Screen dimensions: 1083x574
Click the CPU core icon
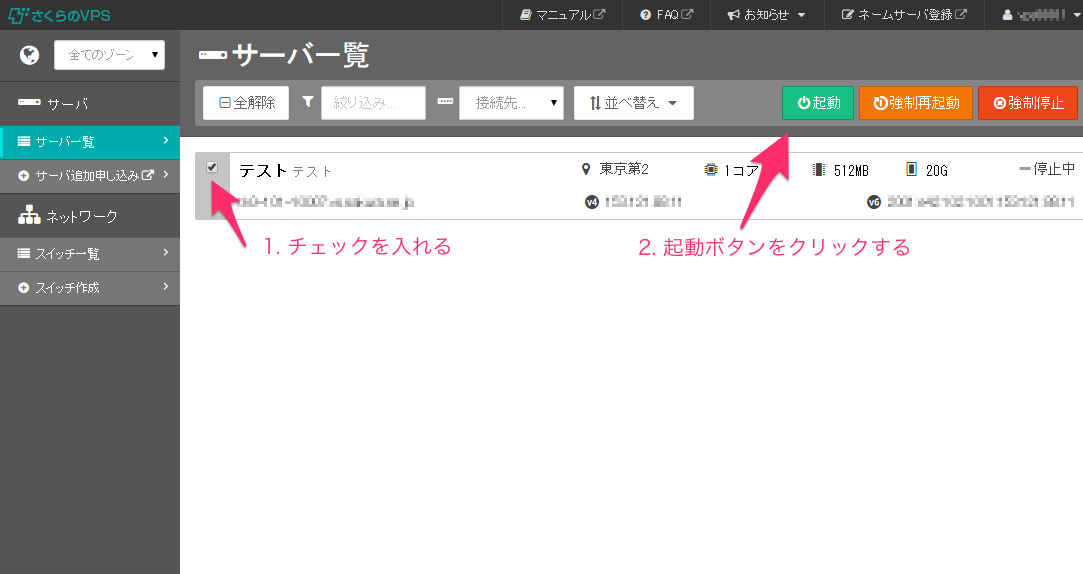(x=711, y=169)
